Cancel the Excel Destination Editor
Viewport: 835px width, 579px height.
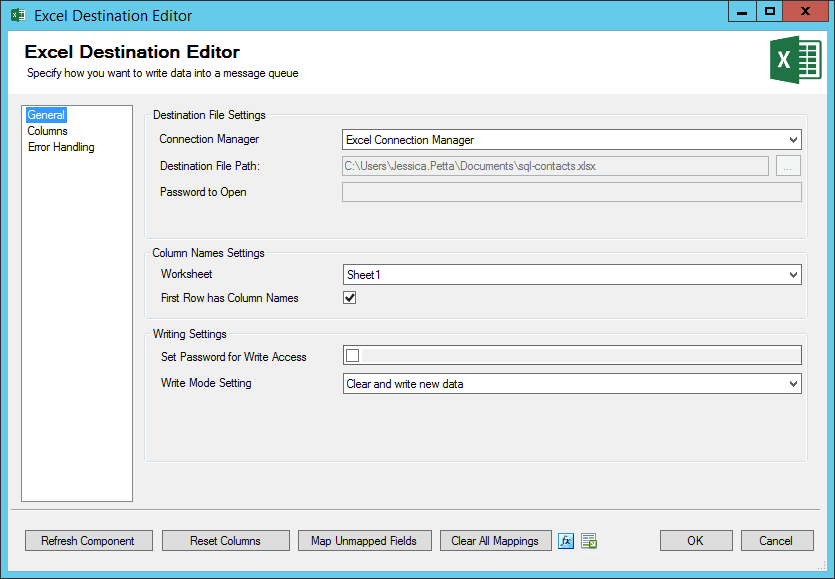[776, 540]
